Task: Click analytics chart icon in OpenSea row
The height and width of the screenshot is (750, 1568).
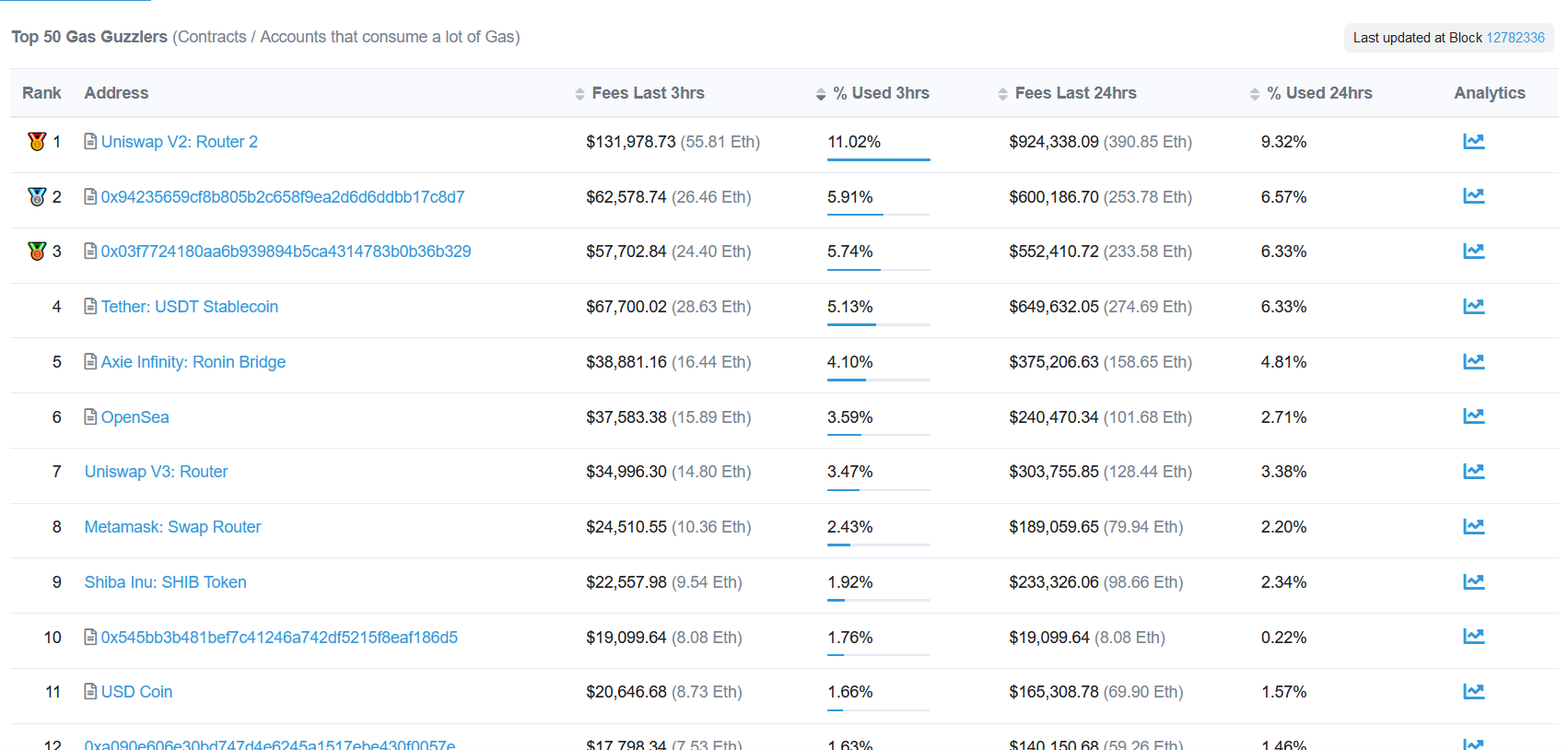Action: pos(1473,416)
